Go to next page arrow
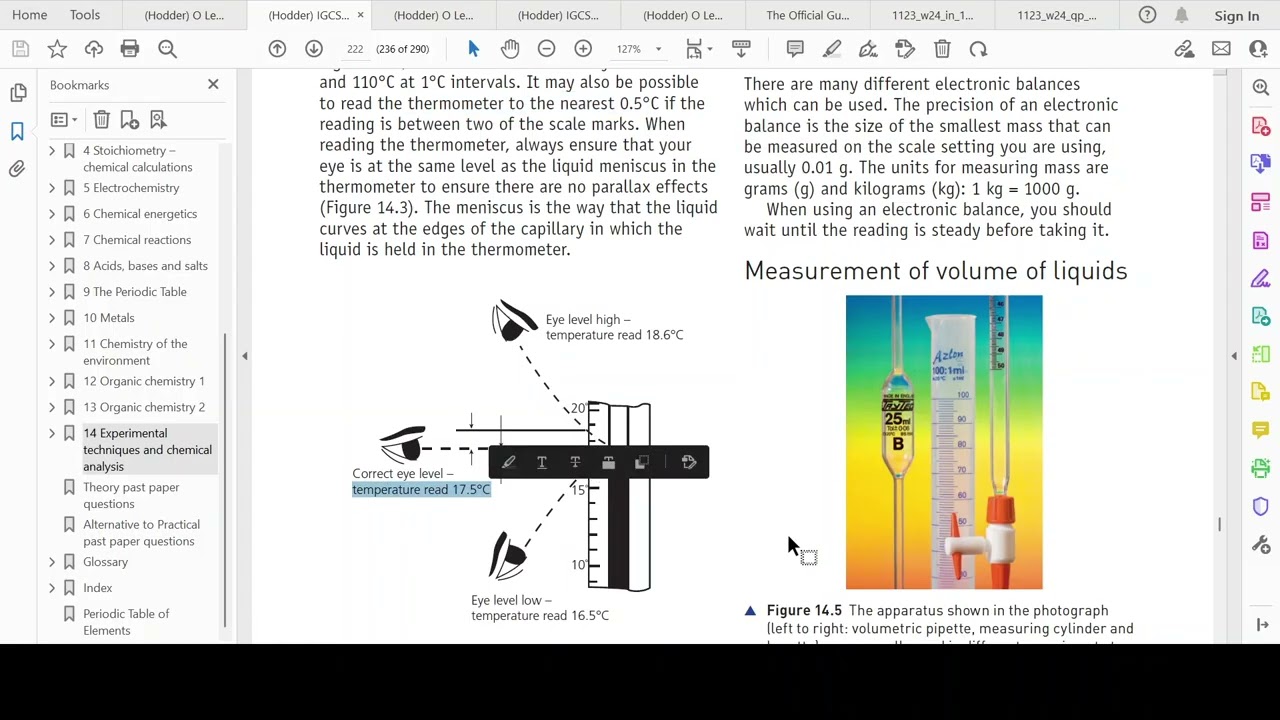Screen dimensions: 1280x720 click(314, 49)
